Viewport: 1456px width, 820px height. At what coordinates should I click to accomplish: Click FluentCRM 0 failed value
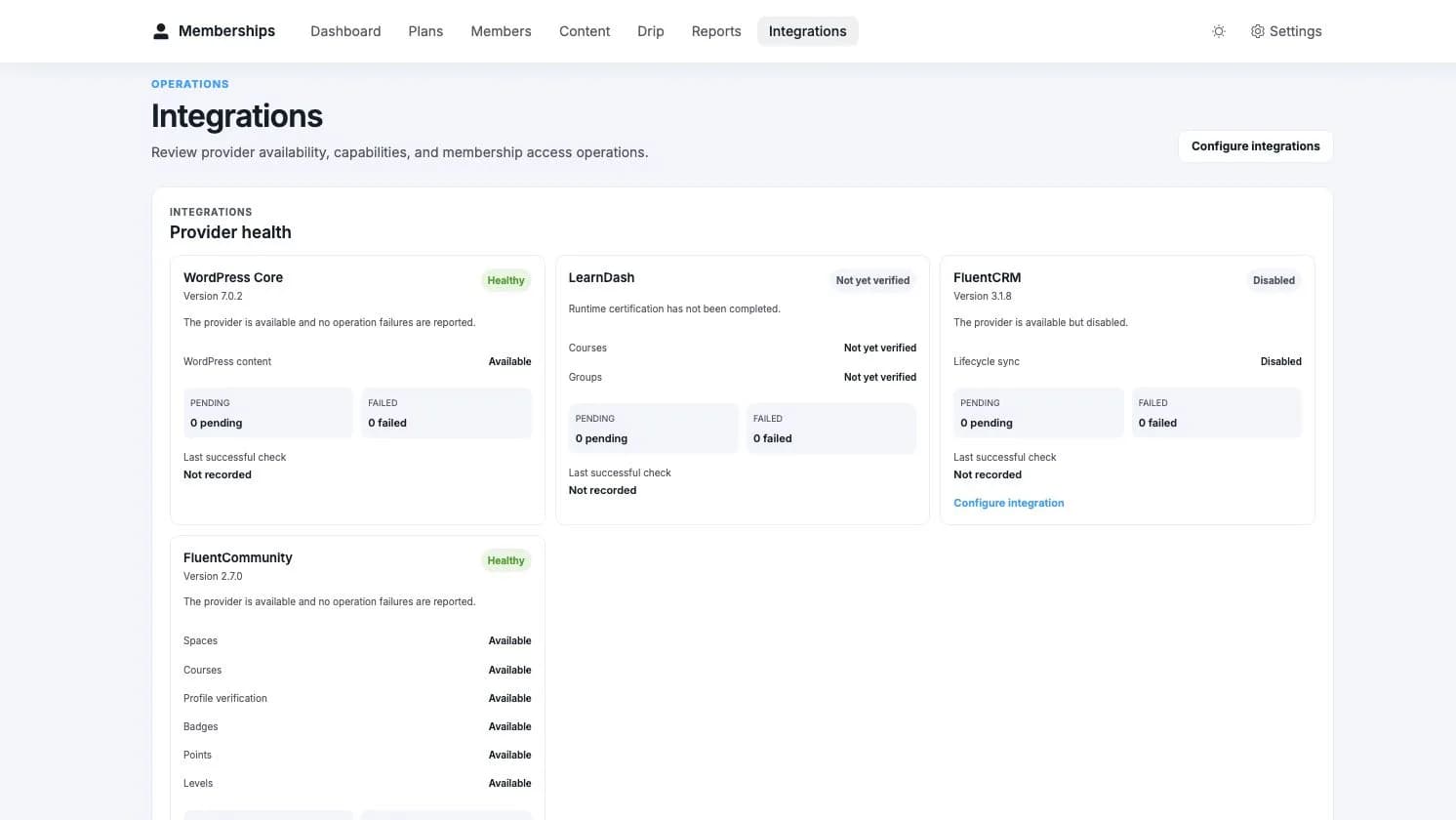point(1157,423)
